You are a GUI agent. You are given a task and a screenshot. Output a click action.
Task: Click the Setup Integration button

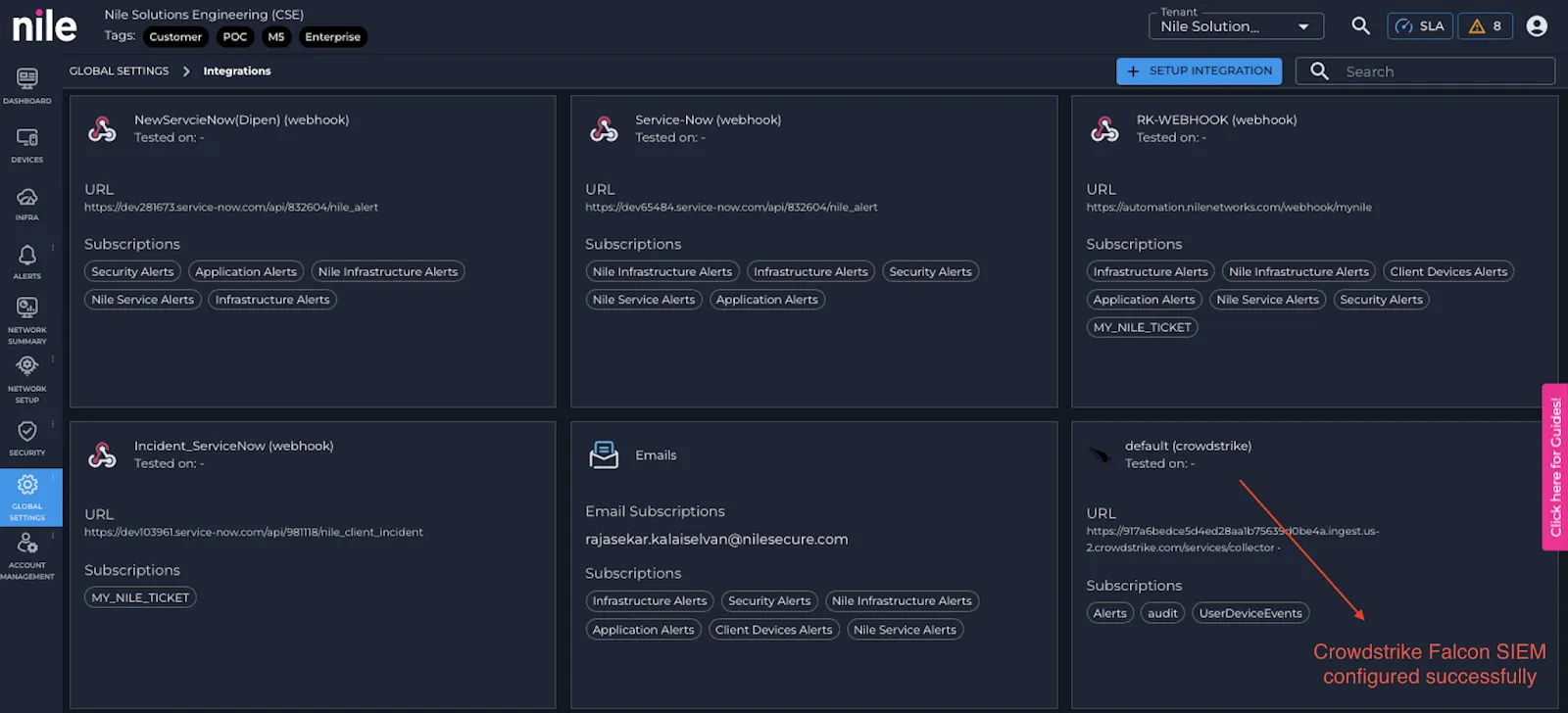pyautogui.click(x=1200, y=71)
